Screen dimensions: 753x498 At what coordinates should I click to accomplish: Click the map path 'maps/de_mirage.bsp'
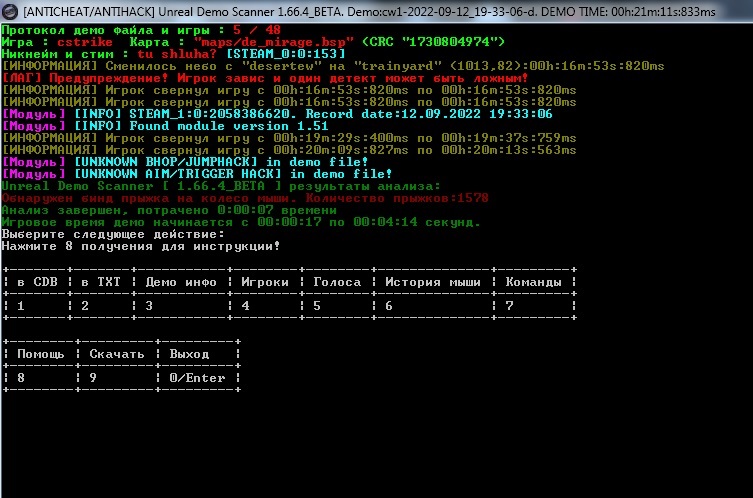pos(274,42)
